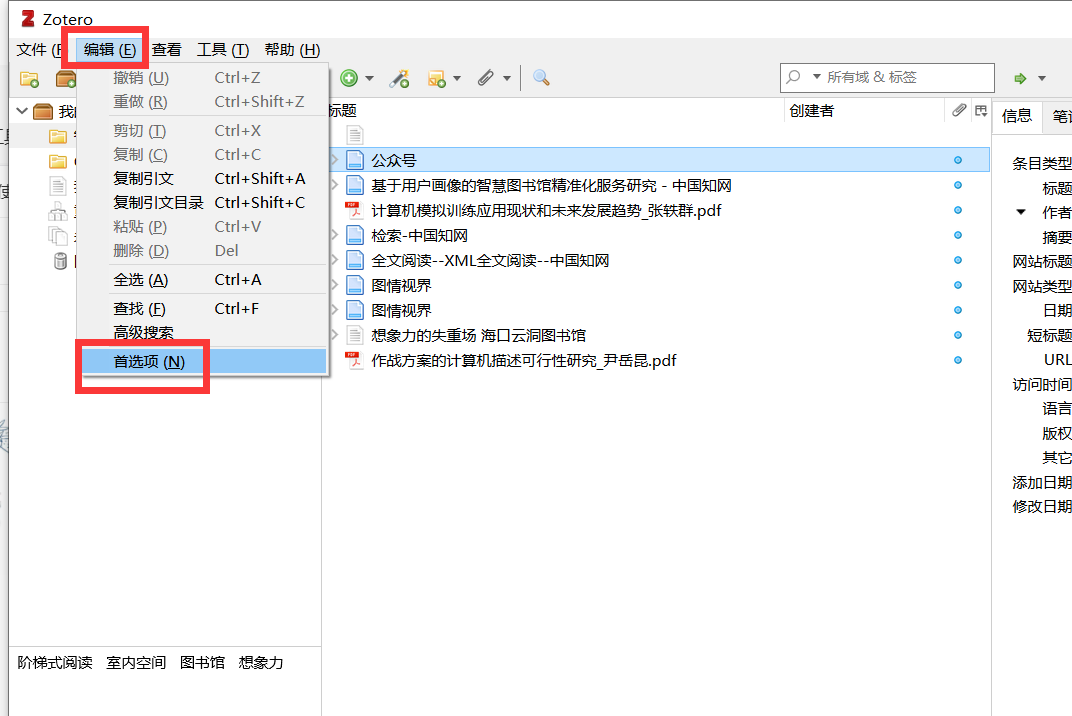The image size is (1072, 716).
Task: Expand the 公众号 item row
Action: [x=334, y=160]
